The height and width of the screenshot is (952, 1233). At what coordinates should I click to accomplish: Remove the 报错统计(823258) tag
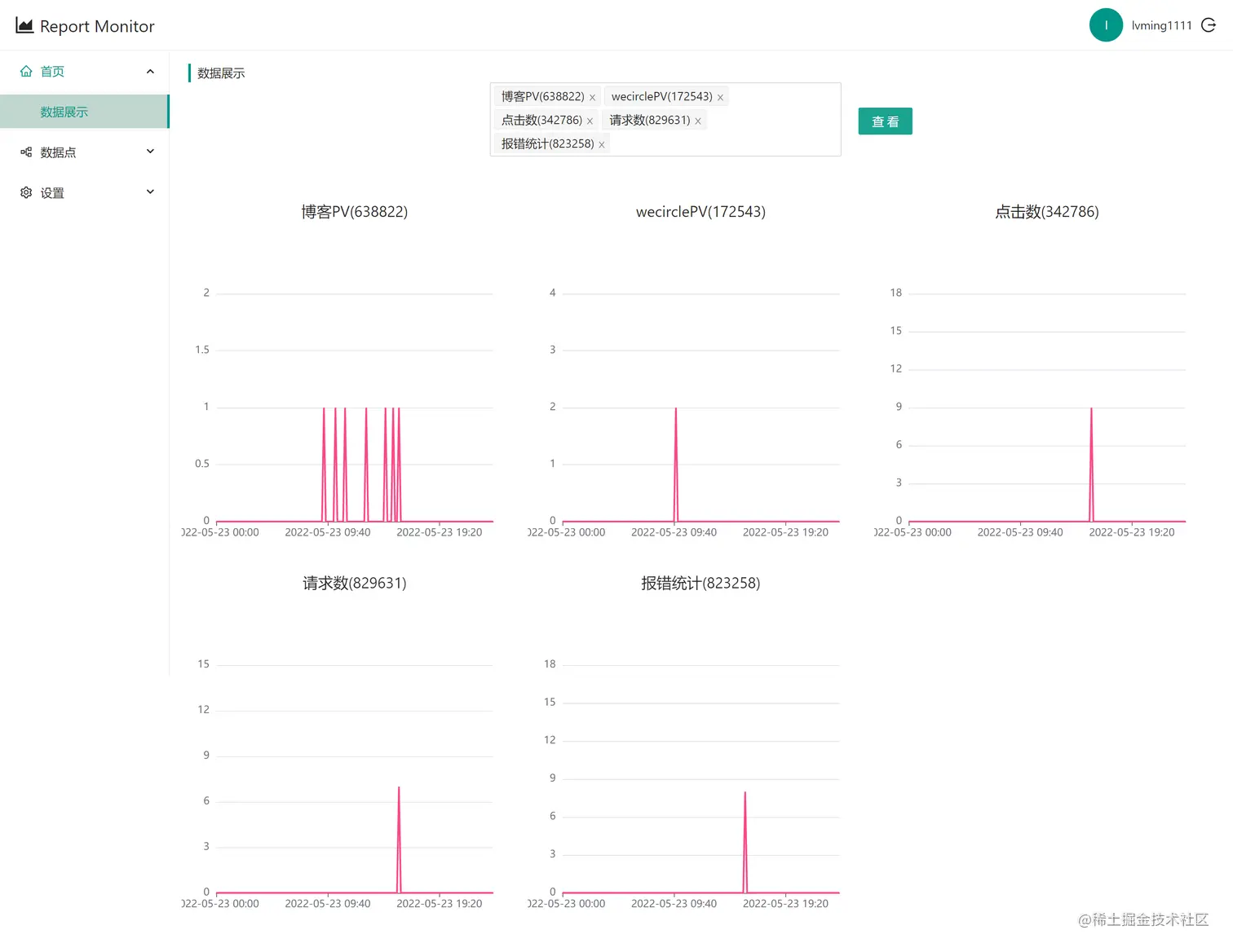(602, 145)
